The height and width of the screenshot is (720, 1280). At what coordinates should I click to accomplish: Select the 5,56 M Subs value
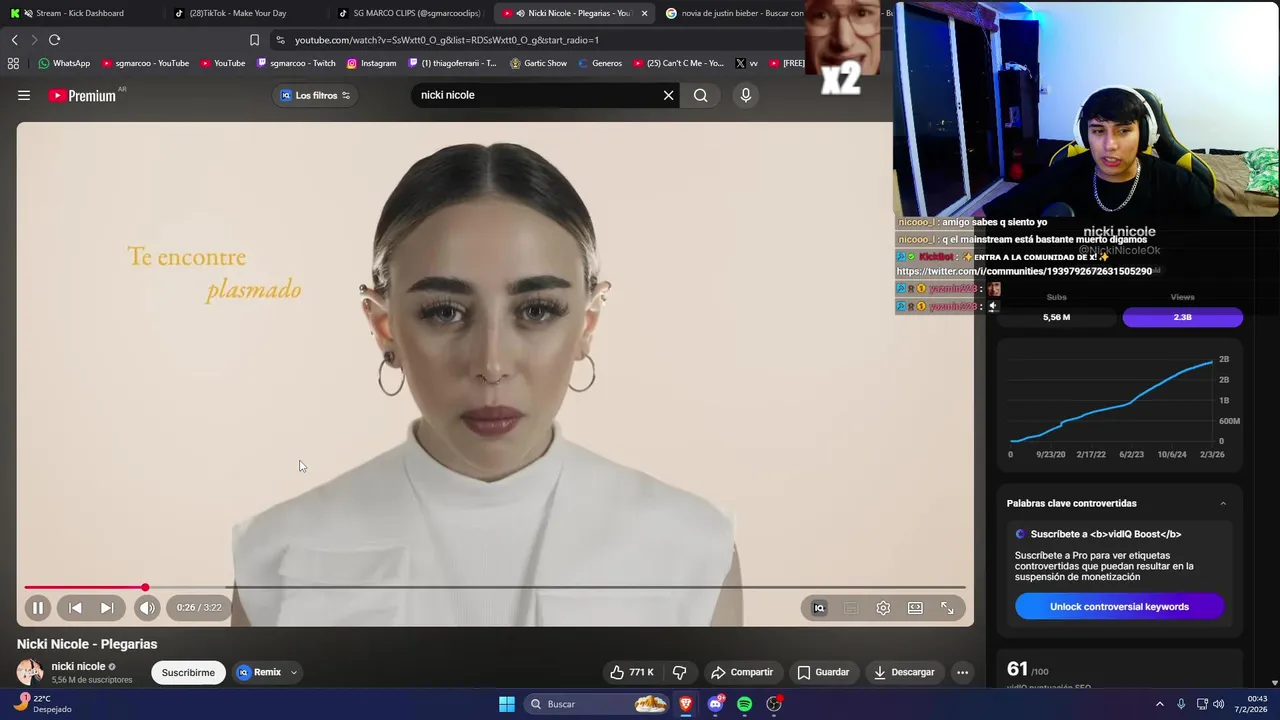coord(1056,317)
